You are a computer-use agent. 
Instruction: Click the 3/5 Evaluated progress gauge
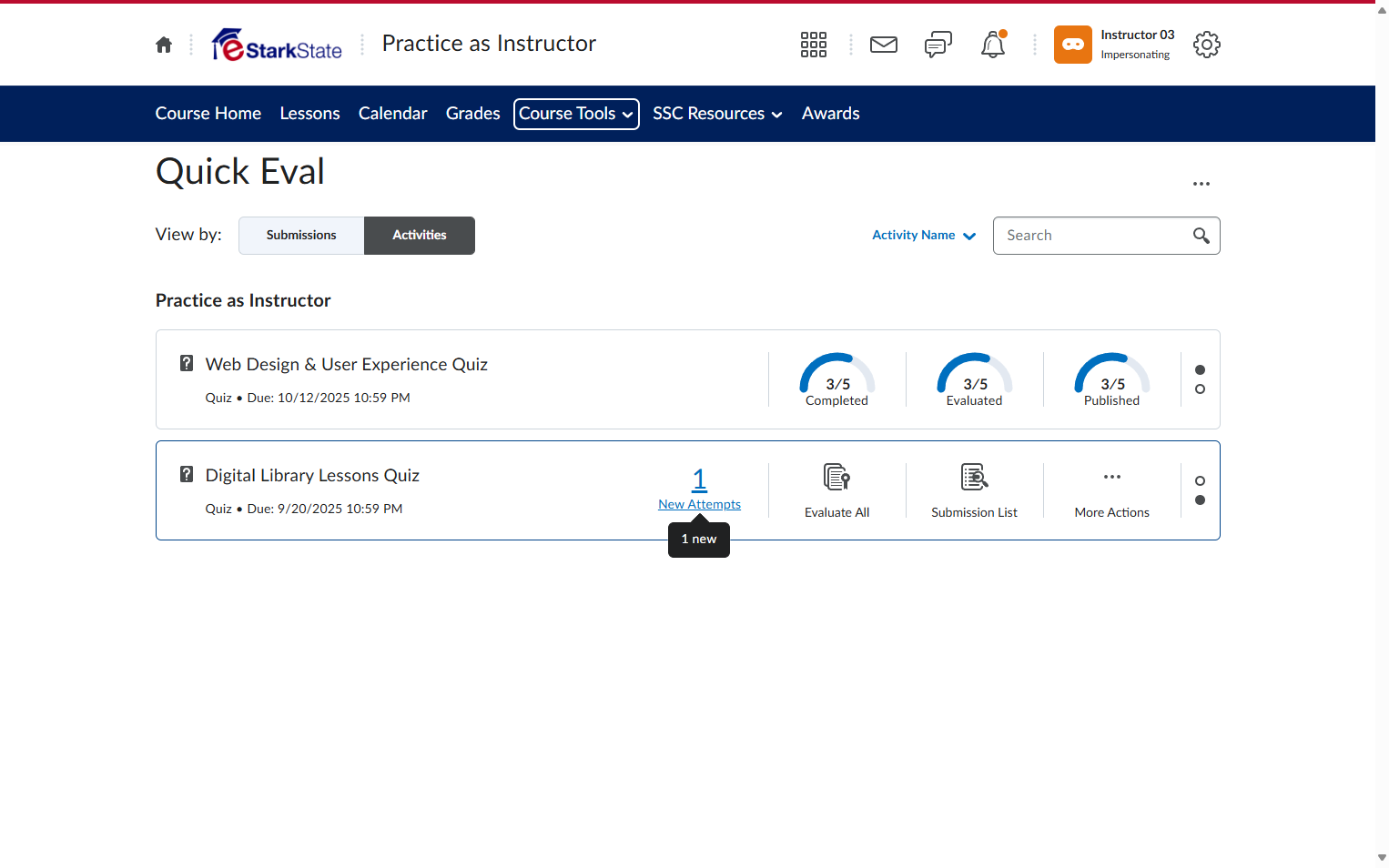click(975, 379)
